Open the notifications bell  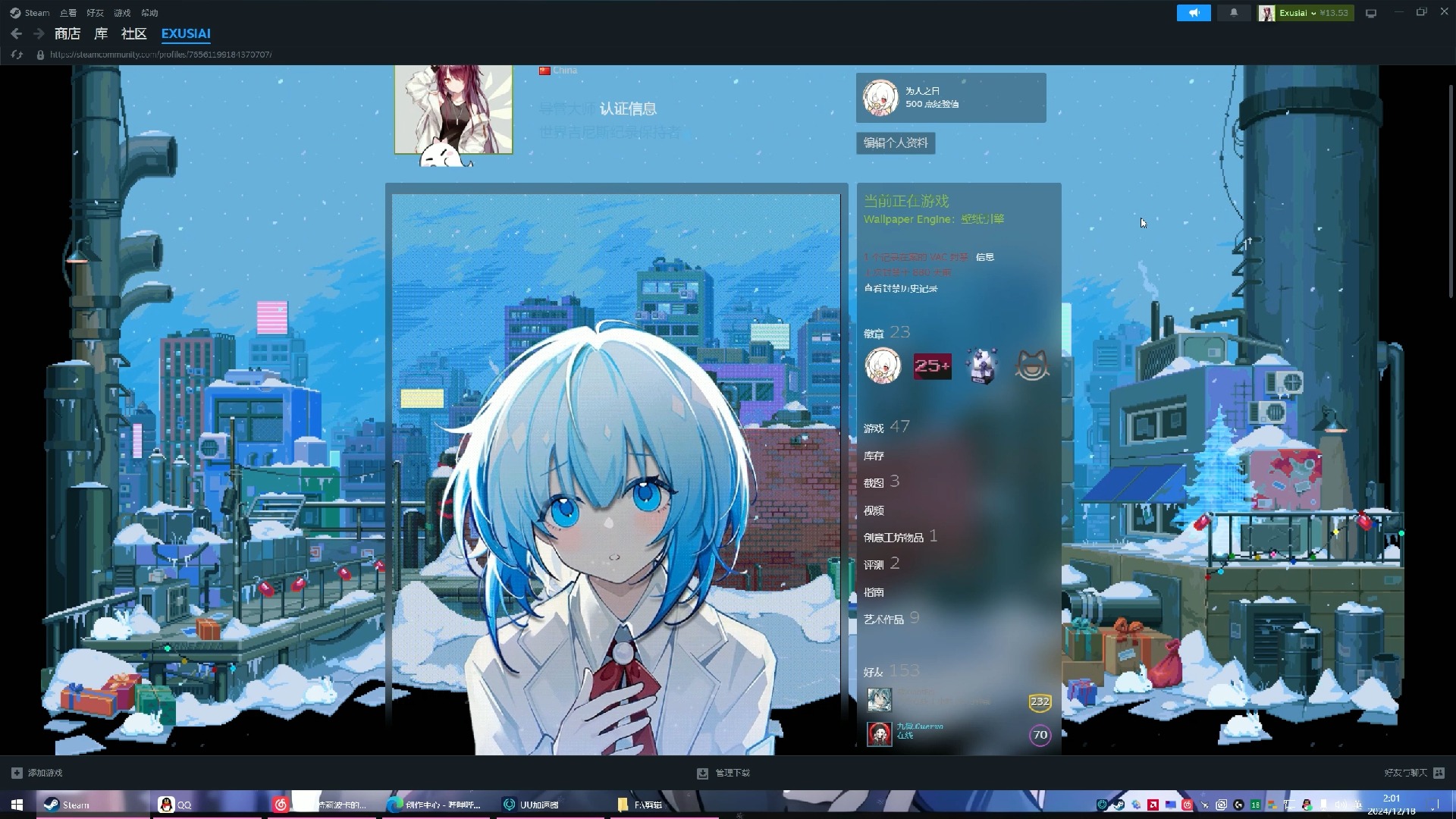[x=1234, y=13]
